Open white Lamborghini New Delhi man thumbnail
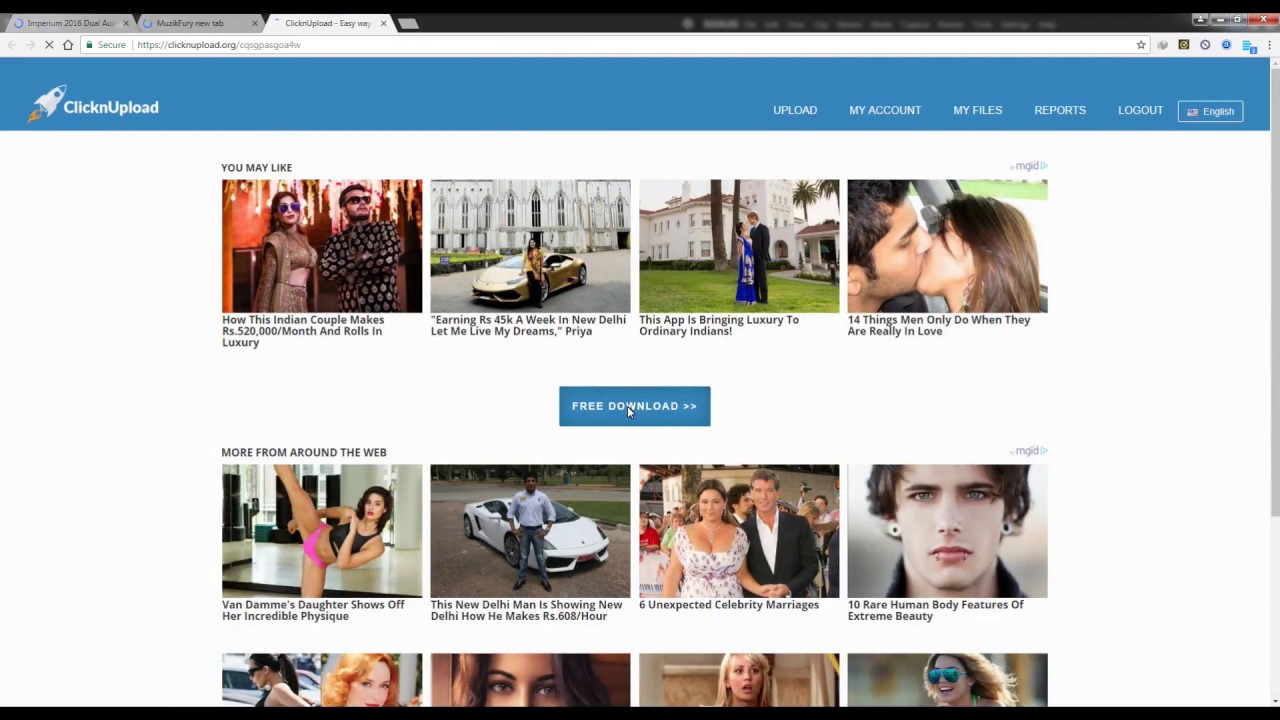The width and height of the screenshot is (1280, 720). click(530, 531)
